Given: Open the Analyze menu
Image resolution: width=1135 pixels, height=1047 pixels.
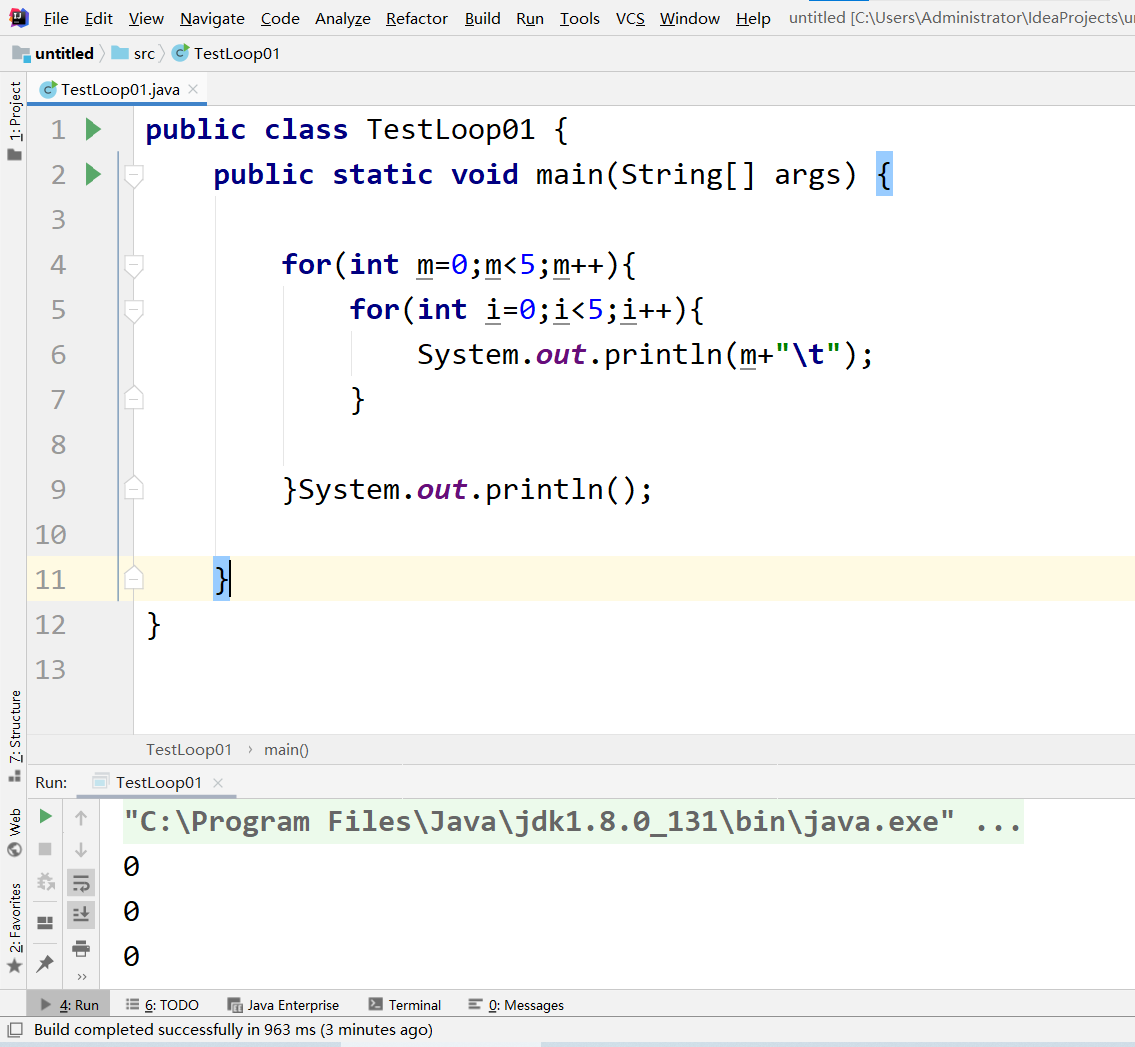Looking at the screenshot, I should click(342, 18).
